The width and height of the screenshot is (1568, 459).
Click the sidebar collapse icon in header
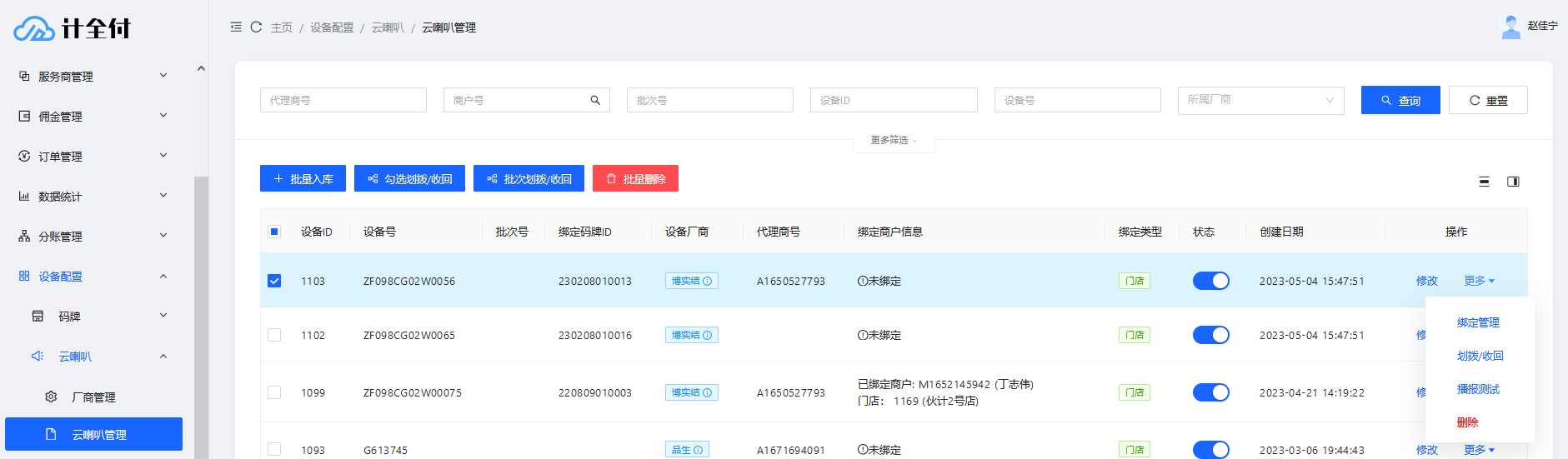click(236, 27)
